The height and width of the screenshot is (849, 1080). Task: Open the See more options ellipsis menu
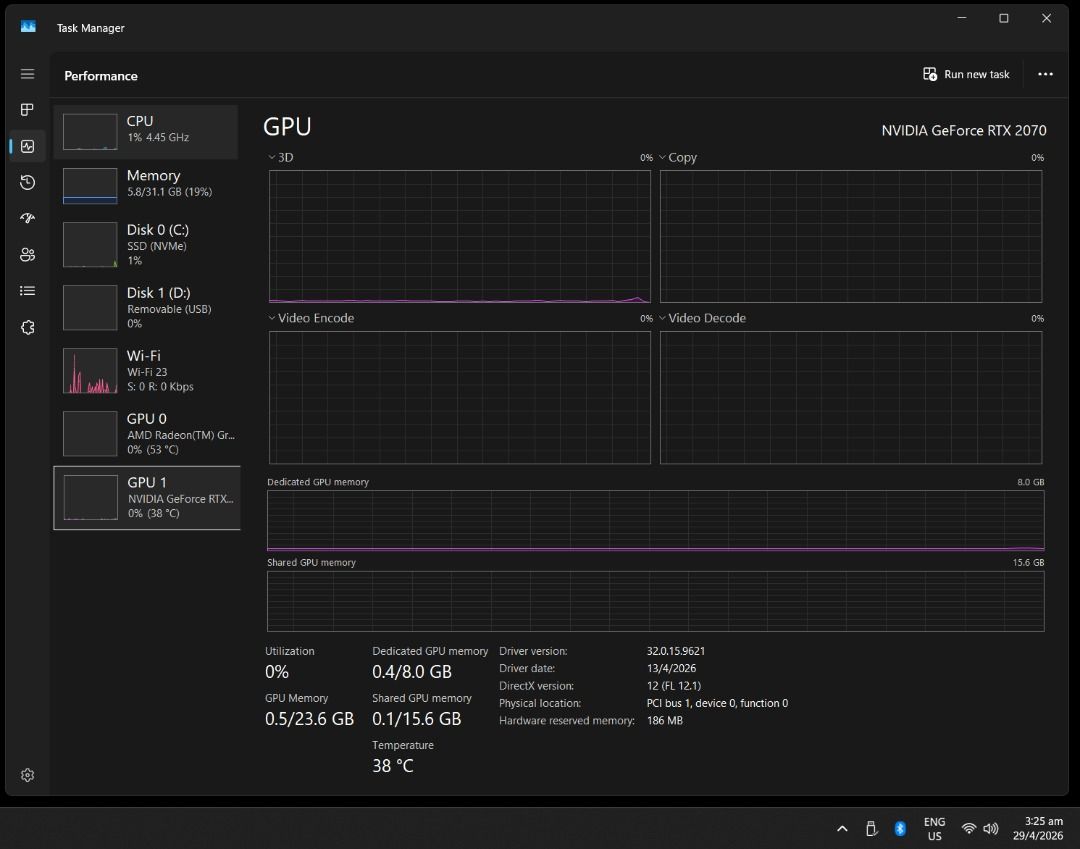(1045, 74)
